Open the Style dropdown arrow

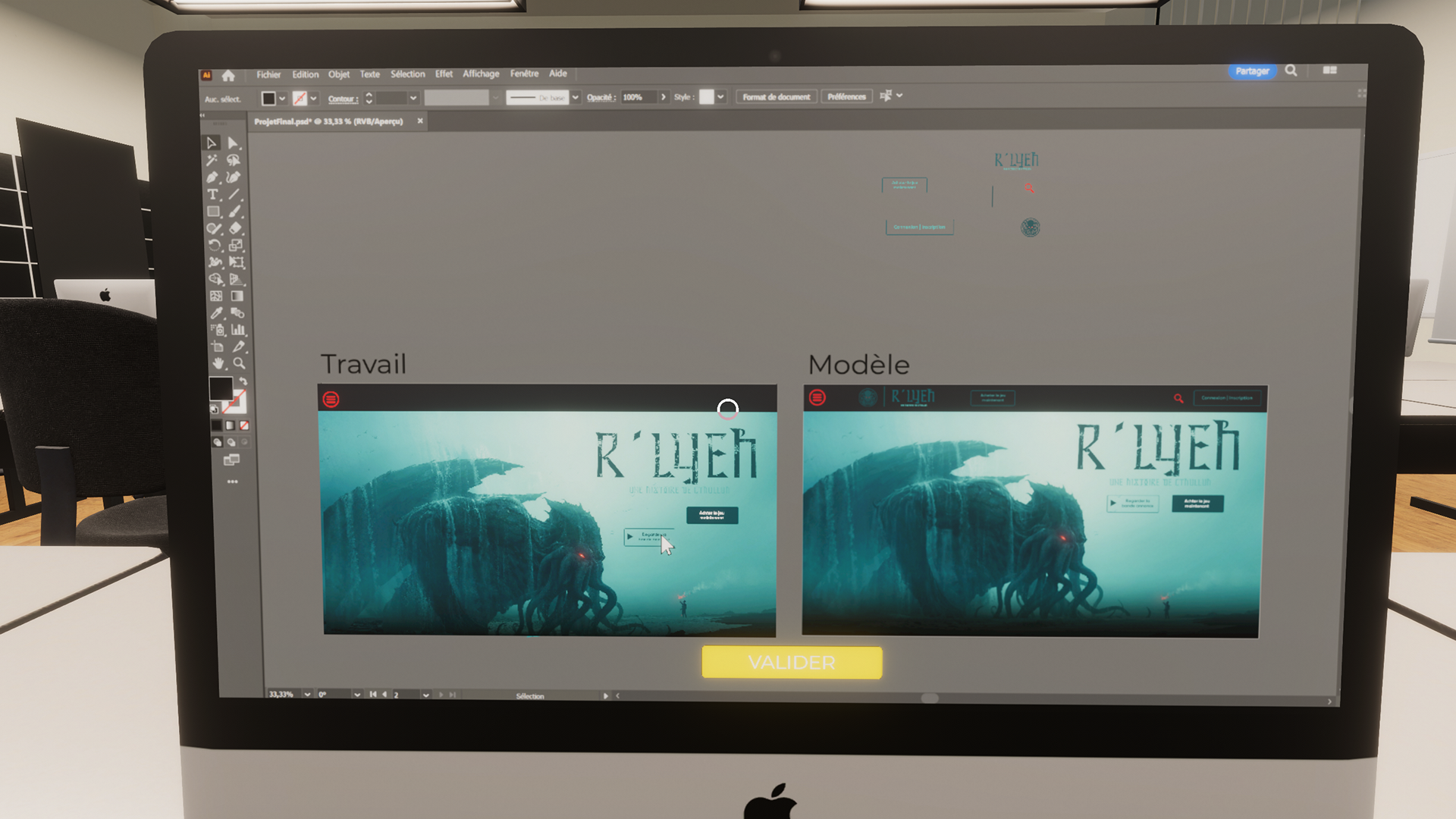720,96
